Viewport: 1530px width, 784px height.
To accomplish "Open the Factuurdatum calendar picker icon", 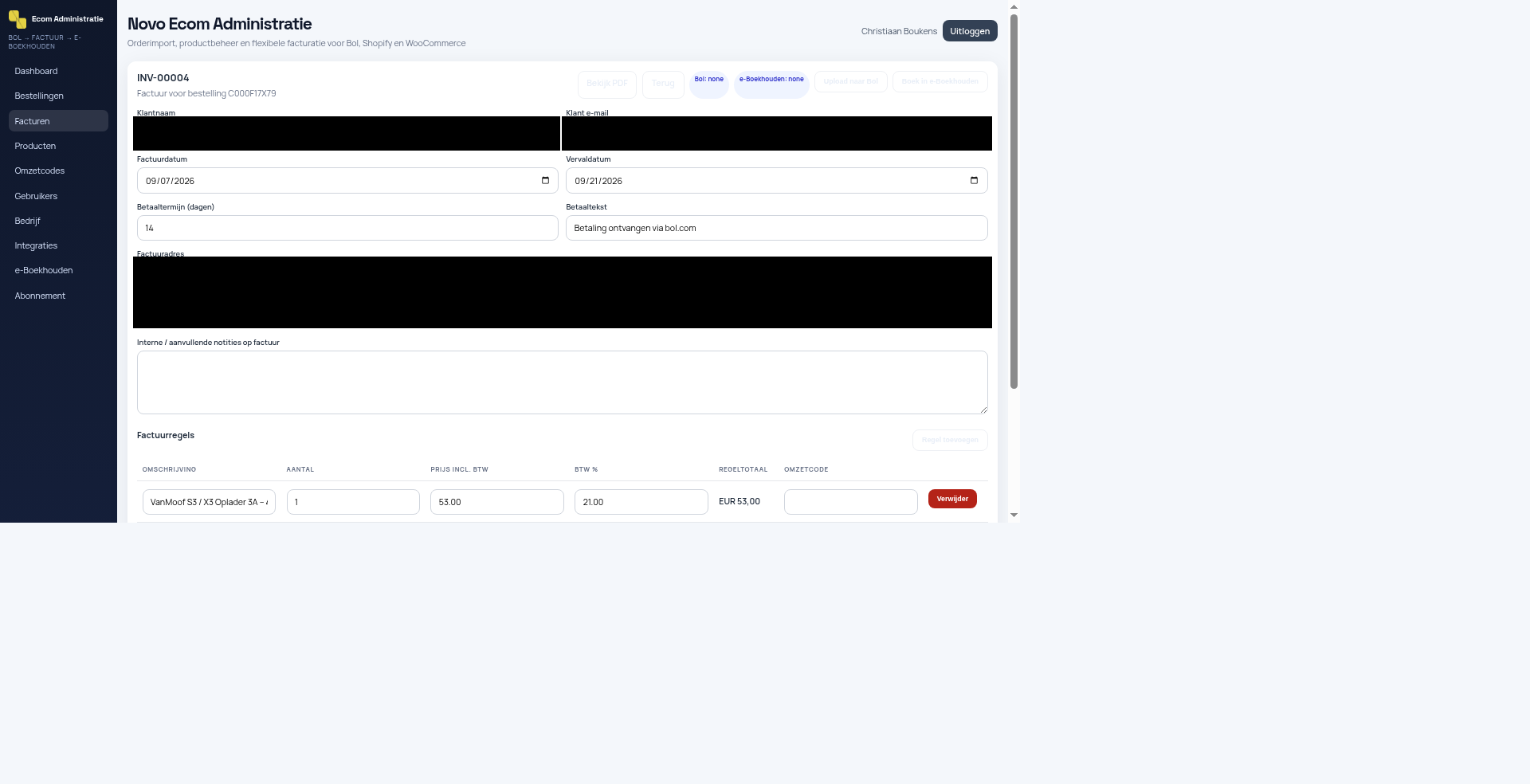I will 545,180.
